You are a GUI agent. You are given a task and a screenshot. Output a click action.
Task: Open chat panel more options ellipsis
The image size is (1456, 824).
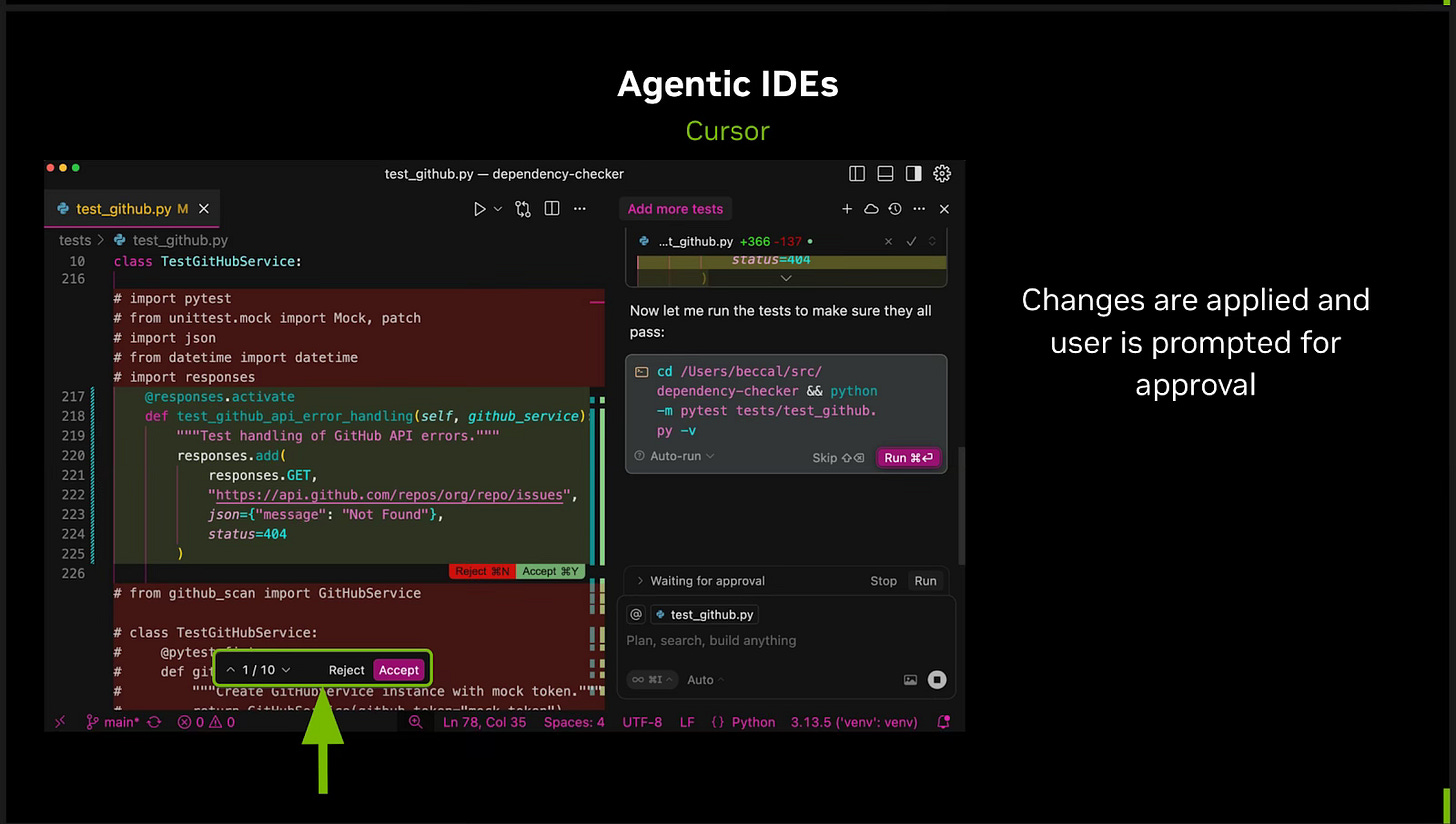click(919, 209)
